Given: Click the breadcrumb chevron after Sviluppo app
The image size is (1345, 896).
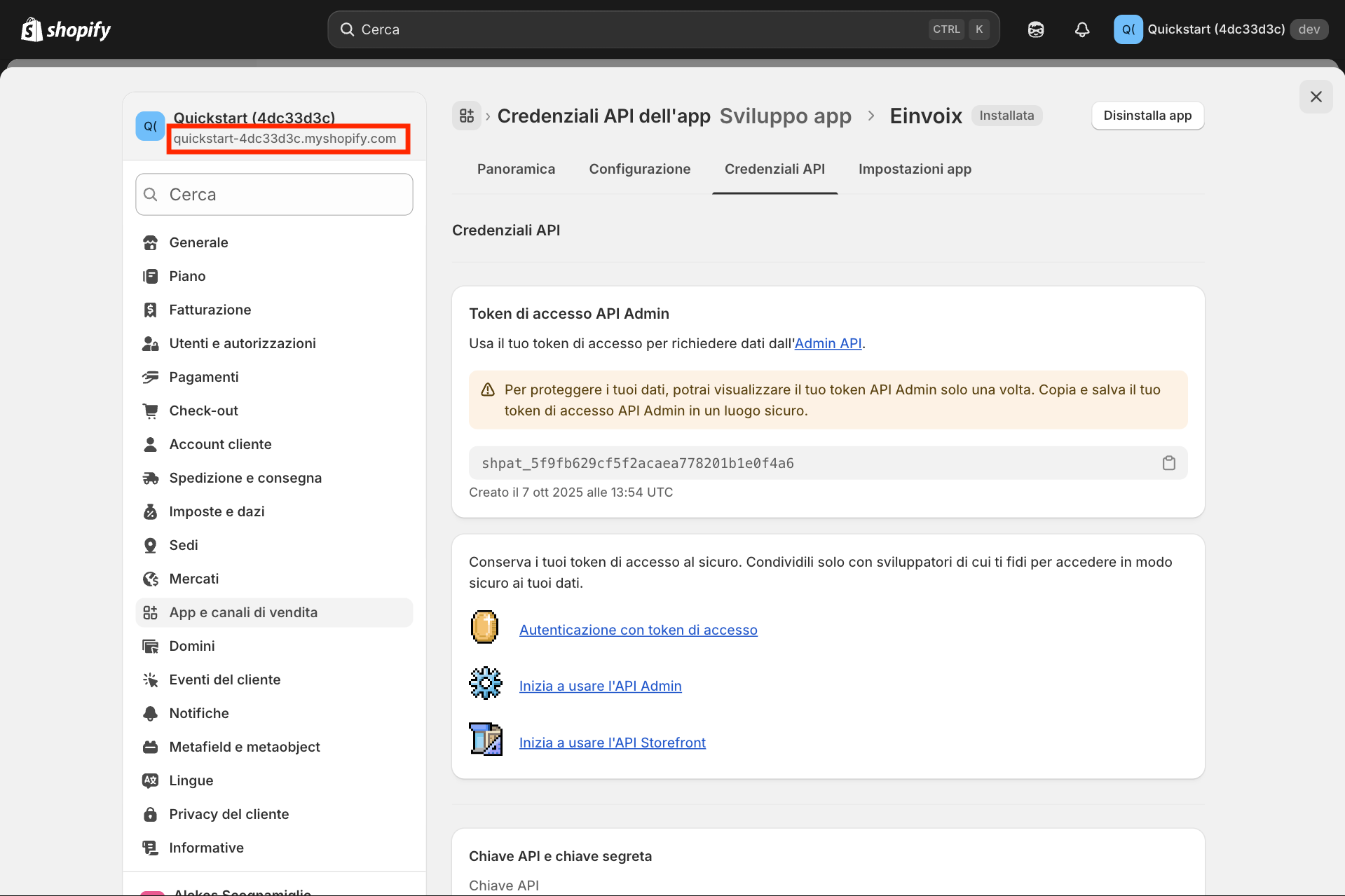Looking at the screenshot, I should coord(871,116).
